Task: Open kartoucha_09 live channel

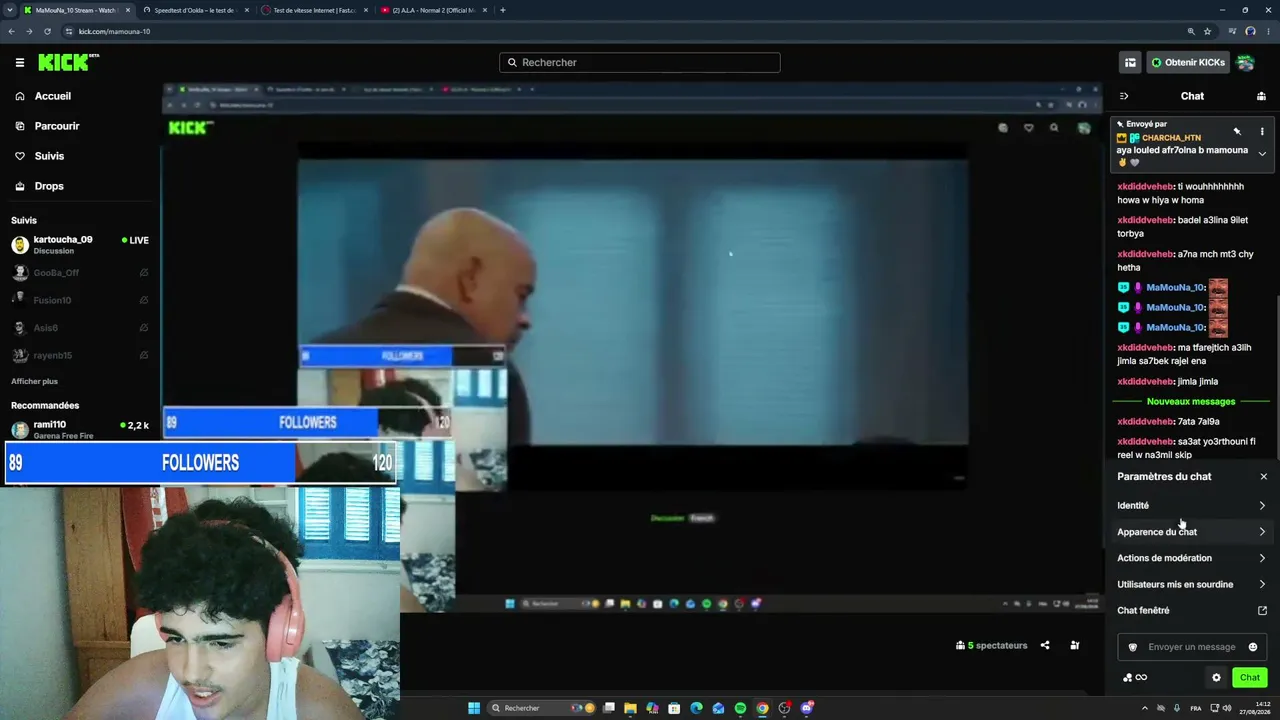Action: [x=80, y=245]
